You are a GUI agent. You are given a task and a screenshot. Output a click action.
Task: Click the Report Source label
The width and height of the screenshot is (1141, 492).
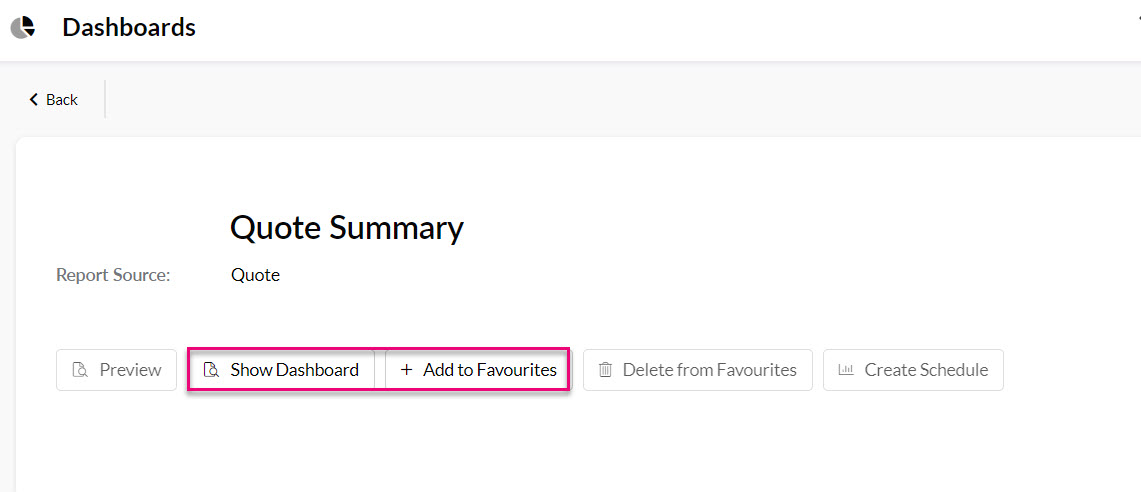[x=113, y=275]
